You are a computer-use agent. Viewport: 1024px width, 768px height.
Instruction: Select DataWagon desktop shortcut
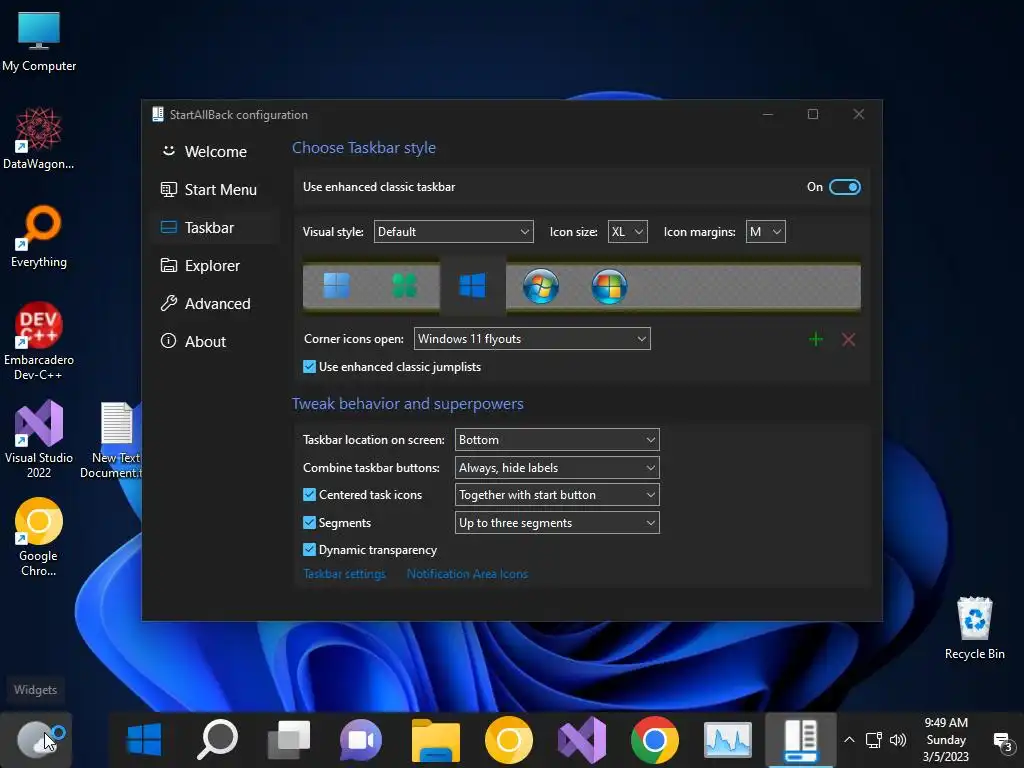(39, 138)
